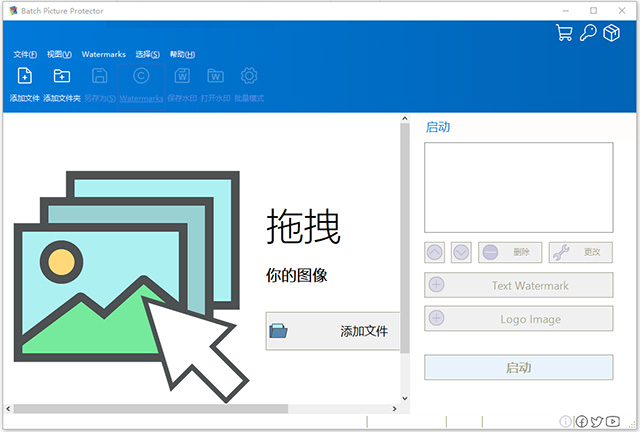Click the Save Watermark toolbar icon
The height and width of the screenshot is (432, 640).
click(x=182, y=76)
